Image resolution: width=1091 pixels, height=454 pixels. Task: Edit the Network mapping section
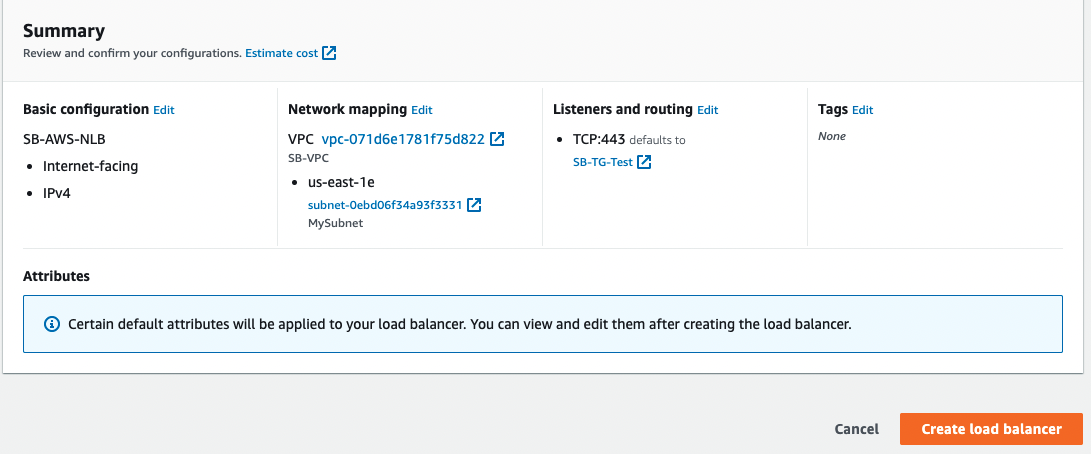pos(422,110)
